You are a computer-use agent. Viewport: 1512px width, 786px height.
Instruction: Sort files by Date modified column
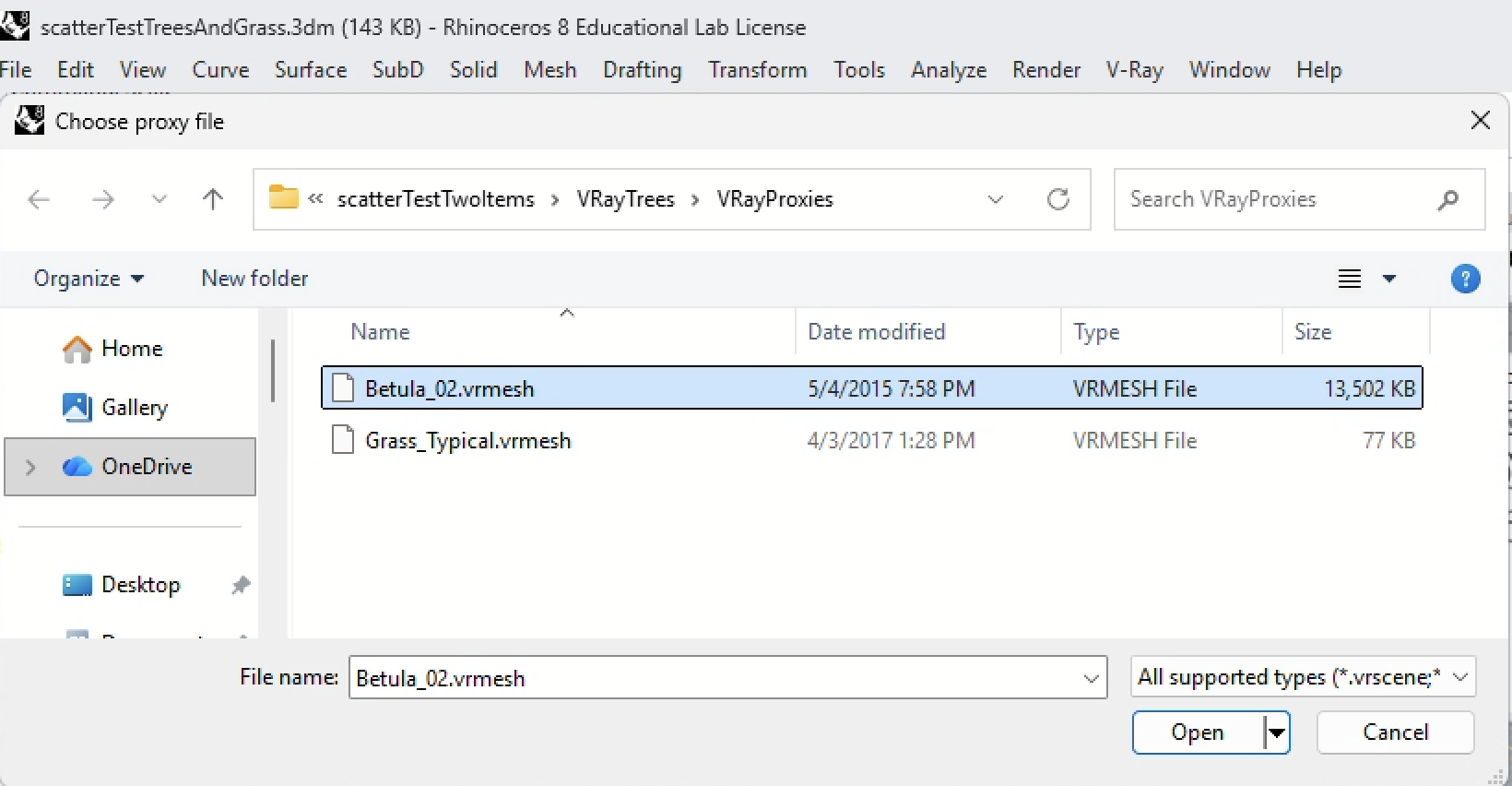coord(876,332)
